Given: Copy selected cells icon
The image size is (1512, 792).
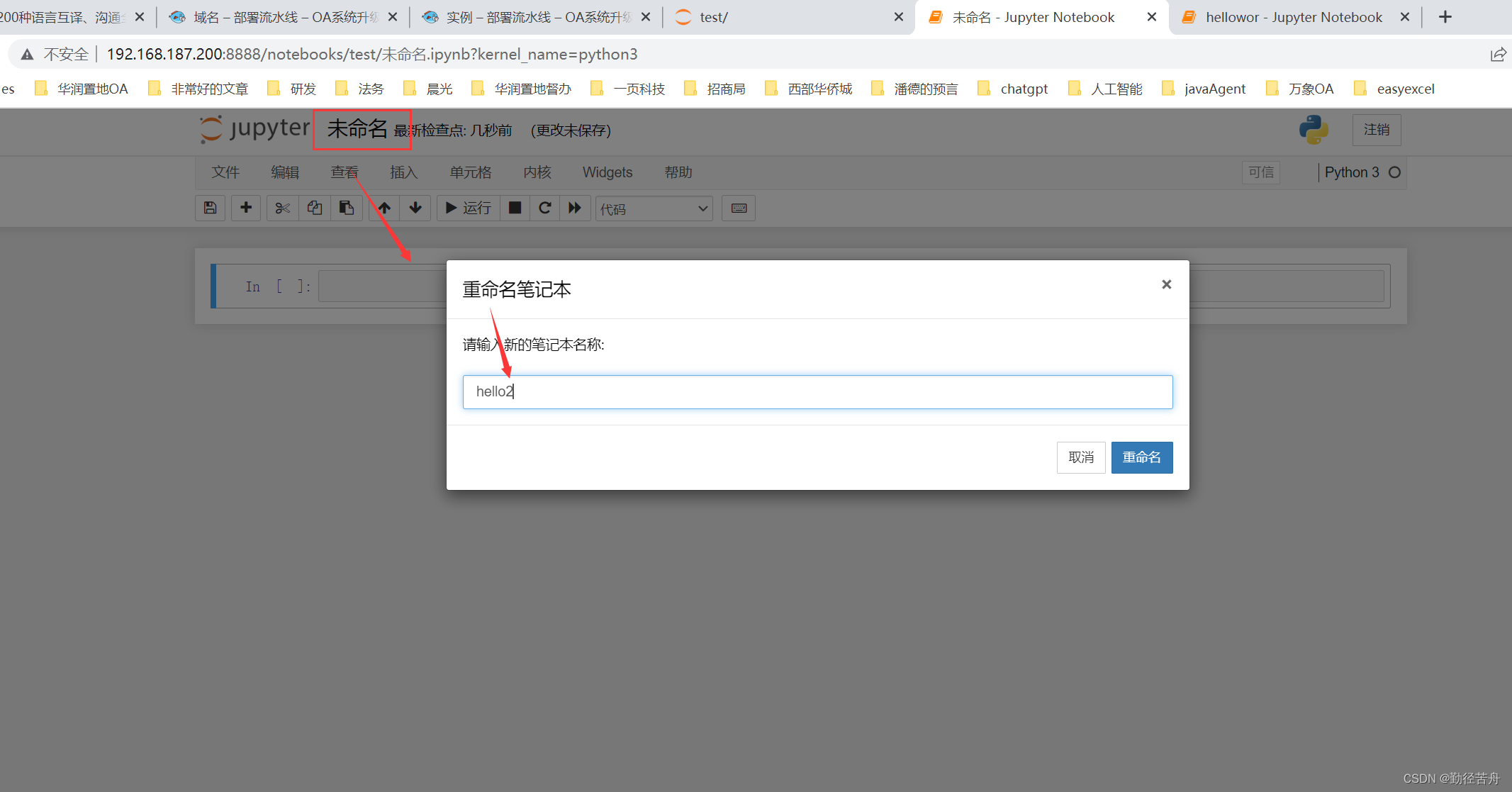Looking at the screenshot, I should click(x=315, y=208).
